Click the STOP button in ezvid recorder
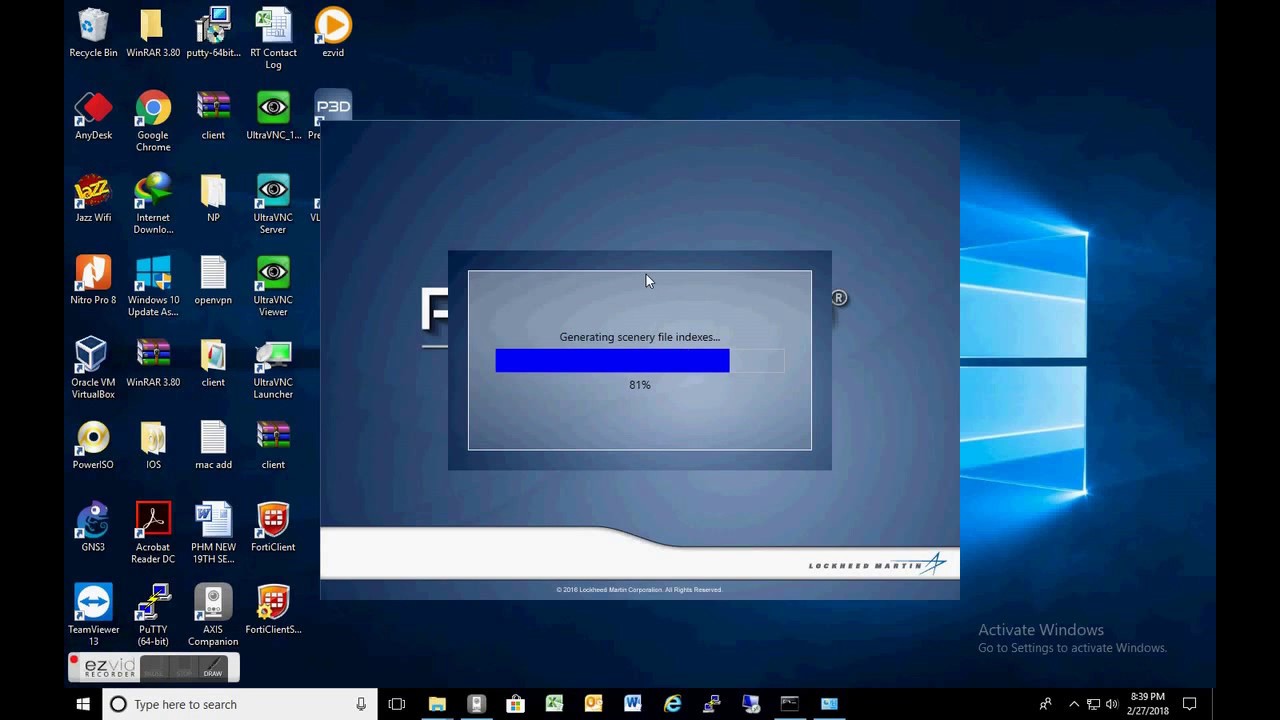The width and height of the screenshot is (1280, 720). tap(184, 669)
